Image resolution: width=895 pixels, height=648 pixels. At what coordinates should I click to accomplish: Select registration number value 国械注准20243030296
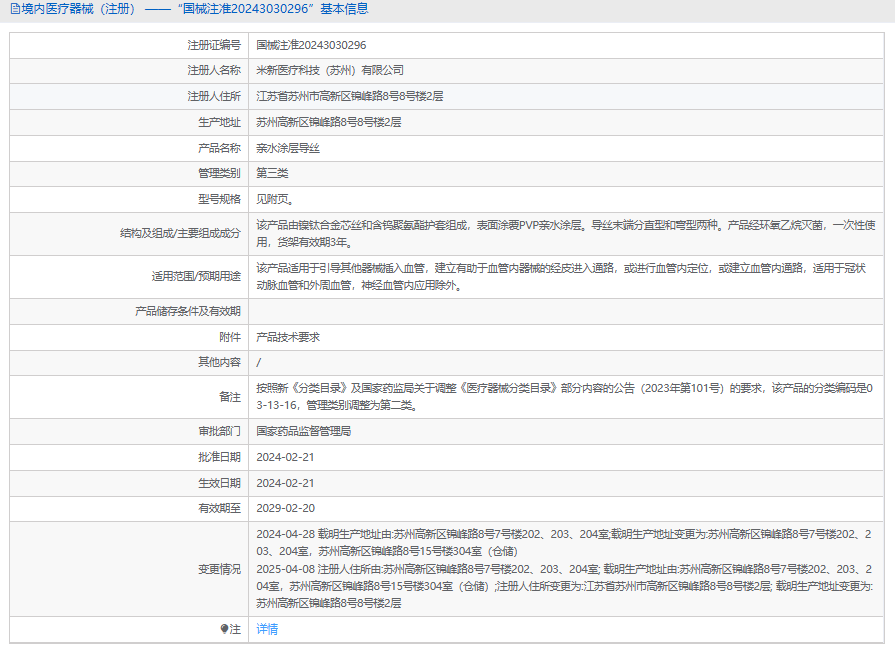point(311,45)
